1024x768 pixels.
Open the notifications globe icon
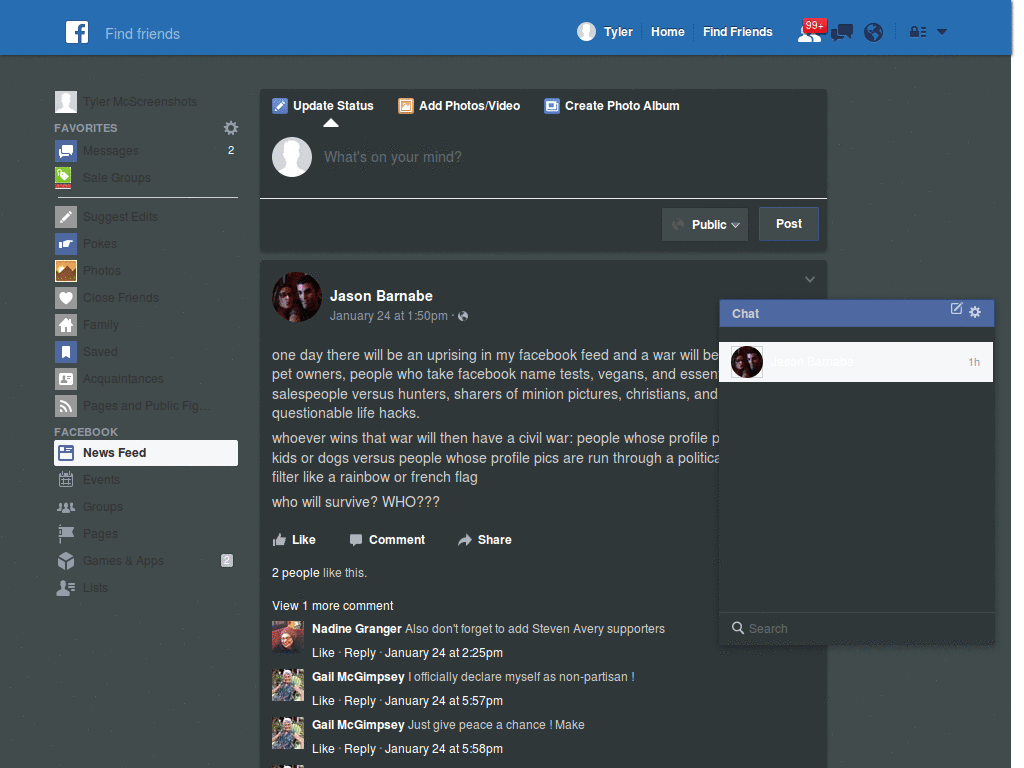point(873,32)
